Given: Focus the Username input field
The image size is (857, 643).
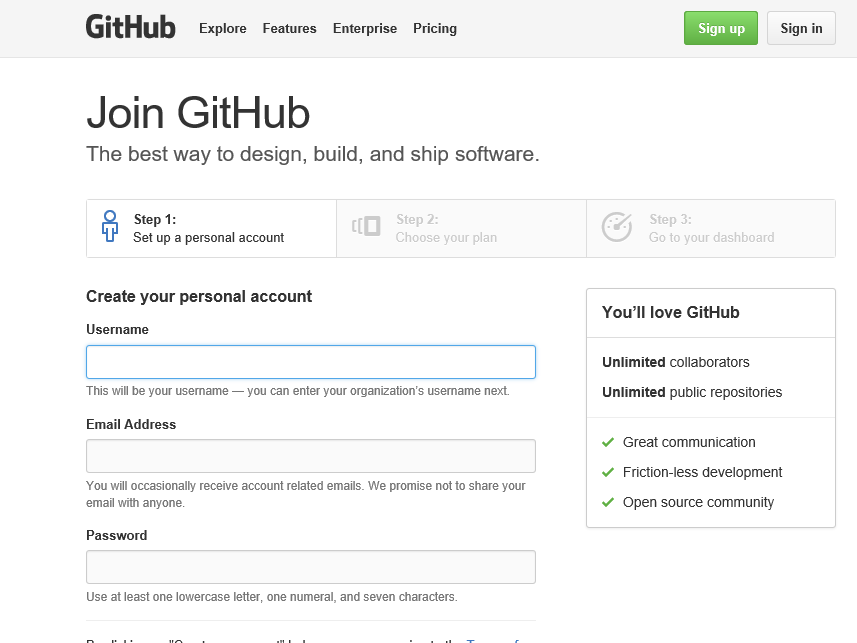Looking at the screenshot, I should point(310,362).
